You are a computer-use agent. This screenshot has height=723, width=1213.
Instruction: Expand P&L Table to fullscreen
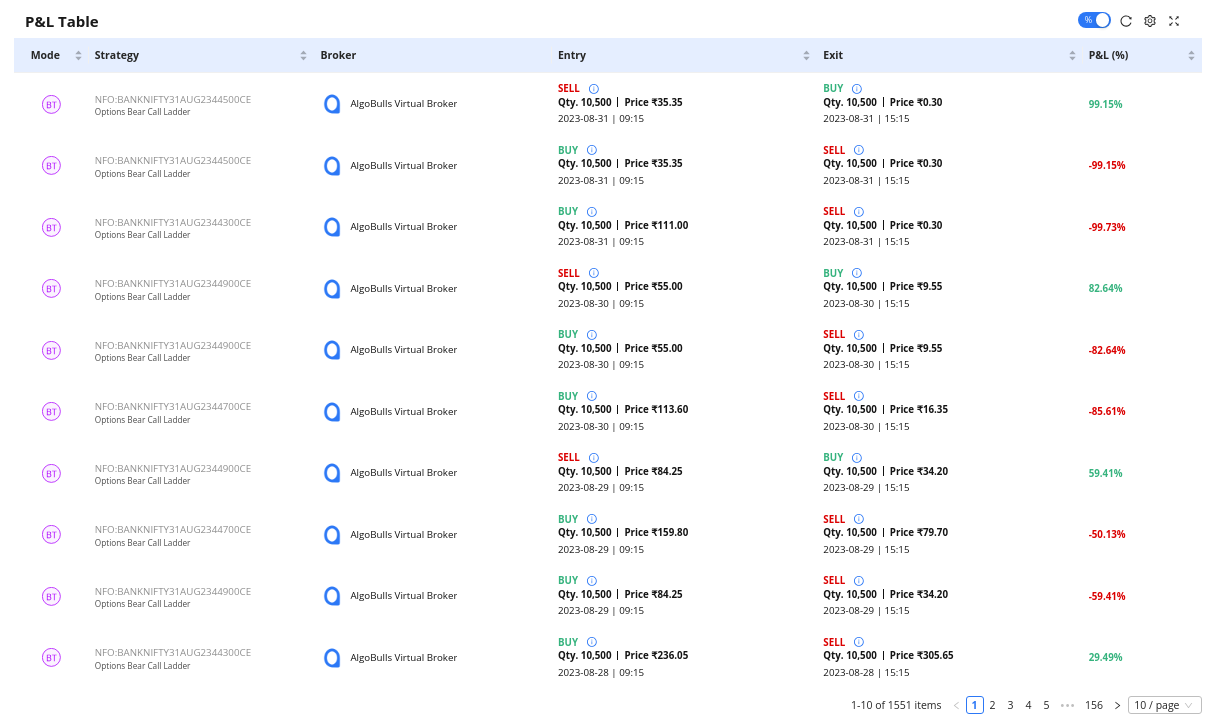coord(1174,21)
